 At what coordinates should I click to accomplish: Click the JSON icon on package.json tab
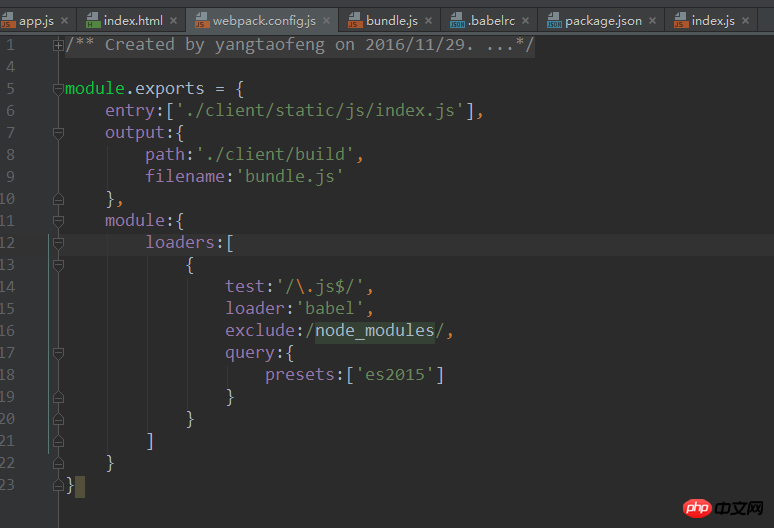point(554,20)
